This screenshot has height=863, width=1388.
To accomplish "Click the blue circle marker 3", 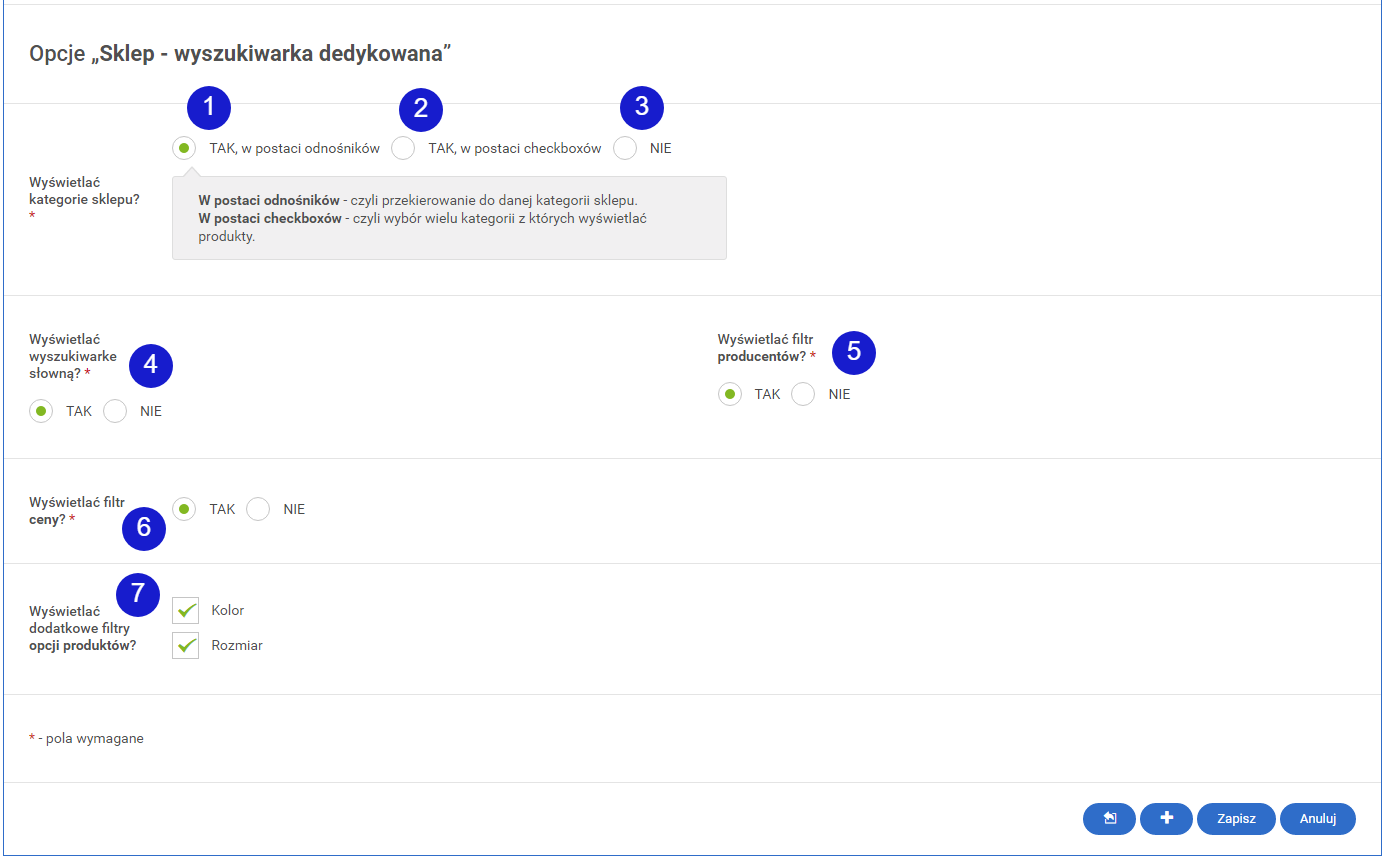I will (x=642, y=108).
